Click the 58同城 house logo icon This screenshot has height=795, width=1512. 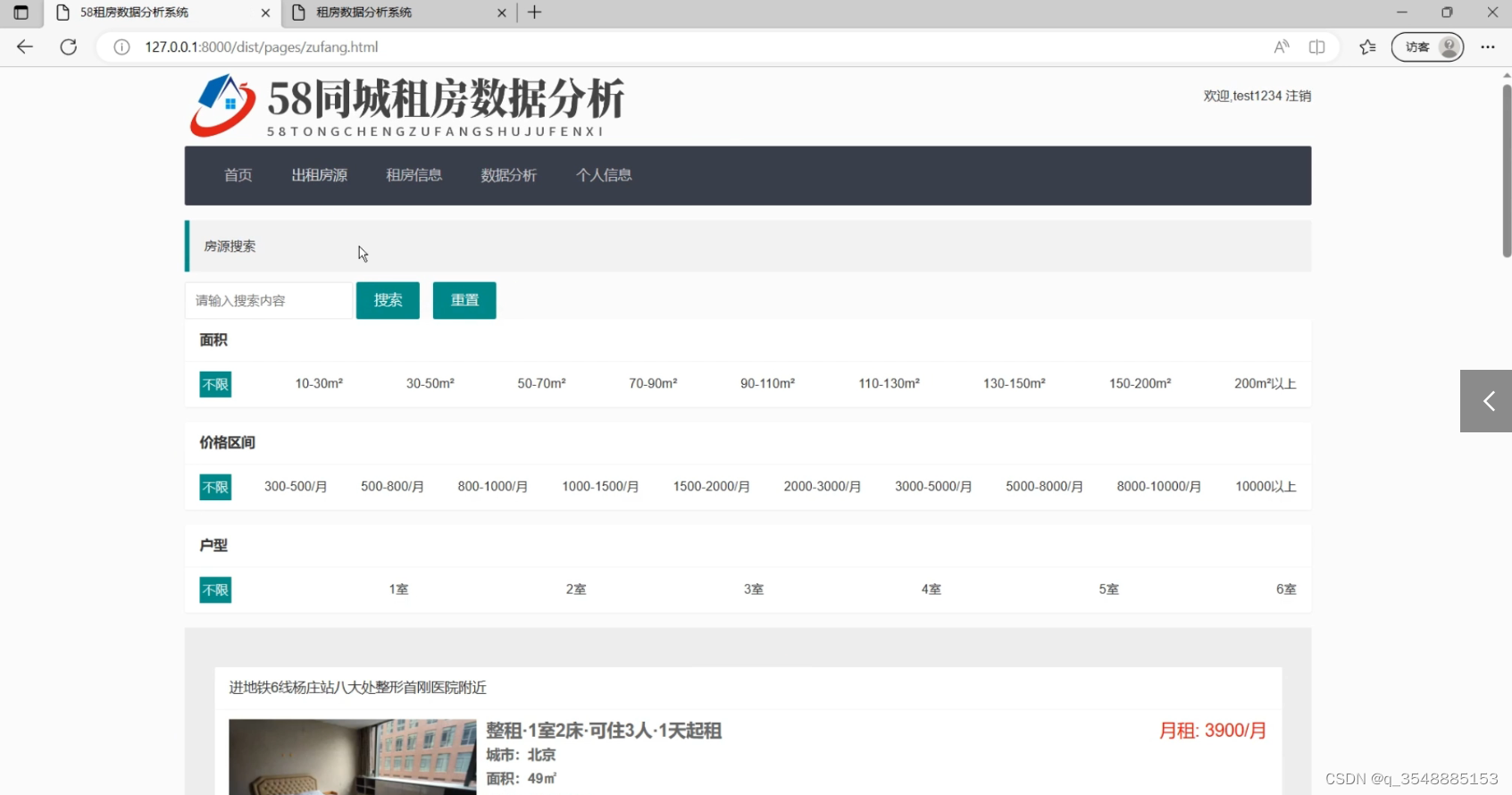tap(222, 105)
